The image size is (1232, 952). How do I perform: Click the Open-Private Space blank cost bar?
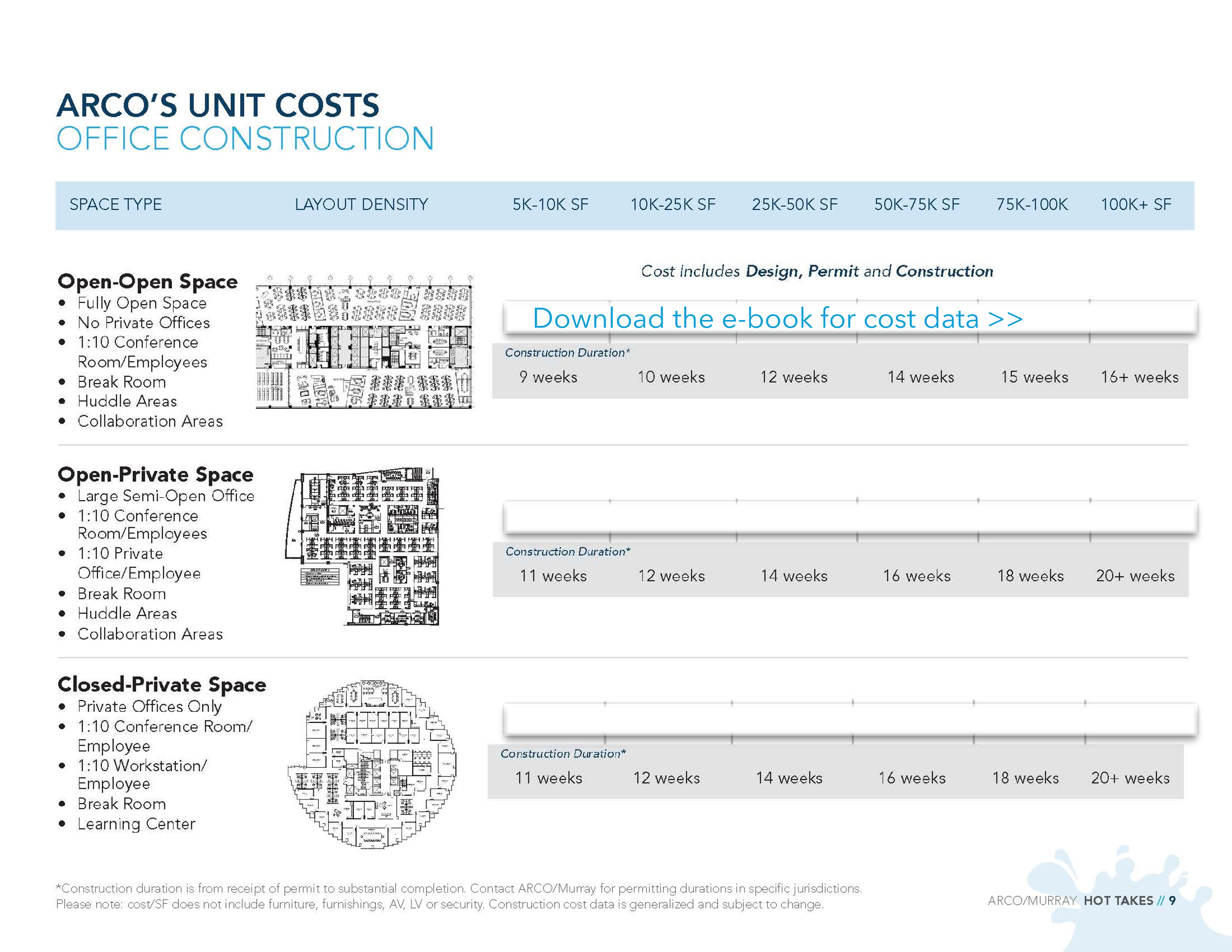click(x=851, y=517)
